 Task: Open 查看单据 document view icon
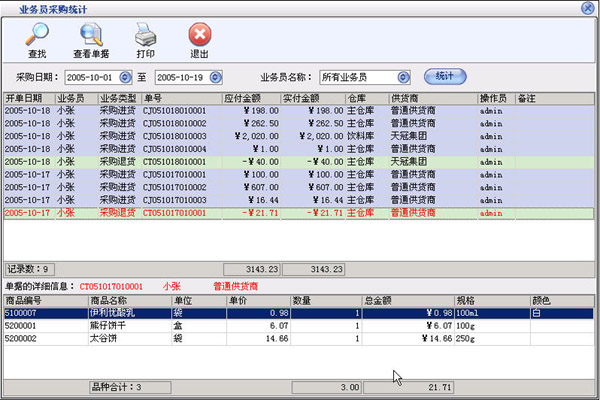[91, 36]
